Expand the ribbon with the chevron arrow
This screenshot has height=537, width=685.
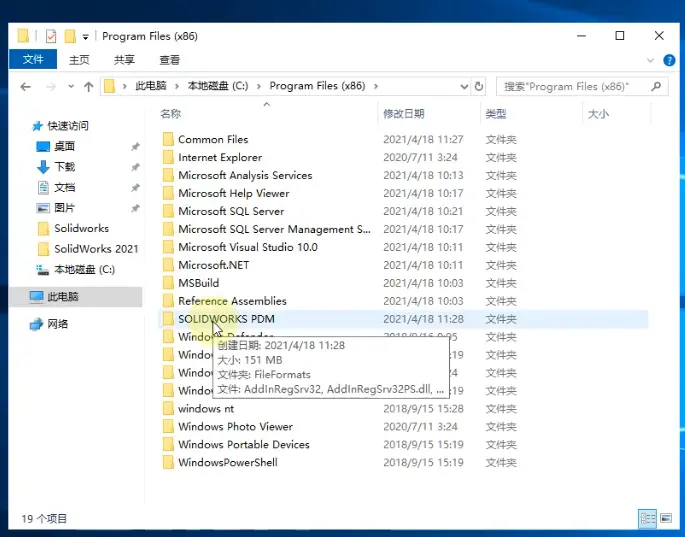[650, 60]
